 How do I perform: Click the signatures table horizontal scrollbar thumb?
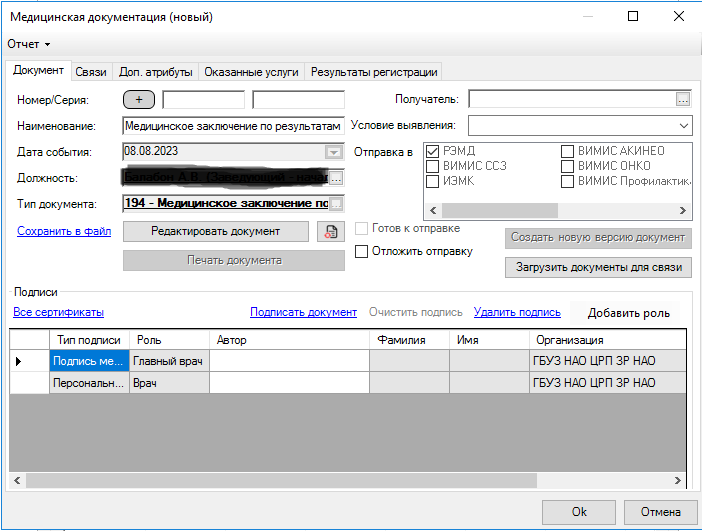pyautogui.click(x=281, y=480)
